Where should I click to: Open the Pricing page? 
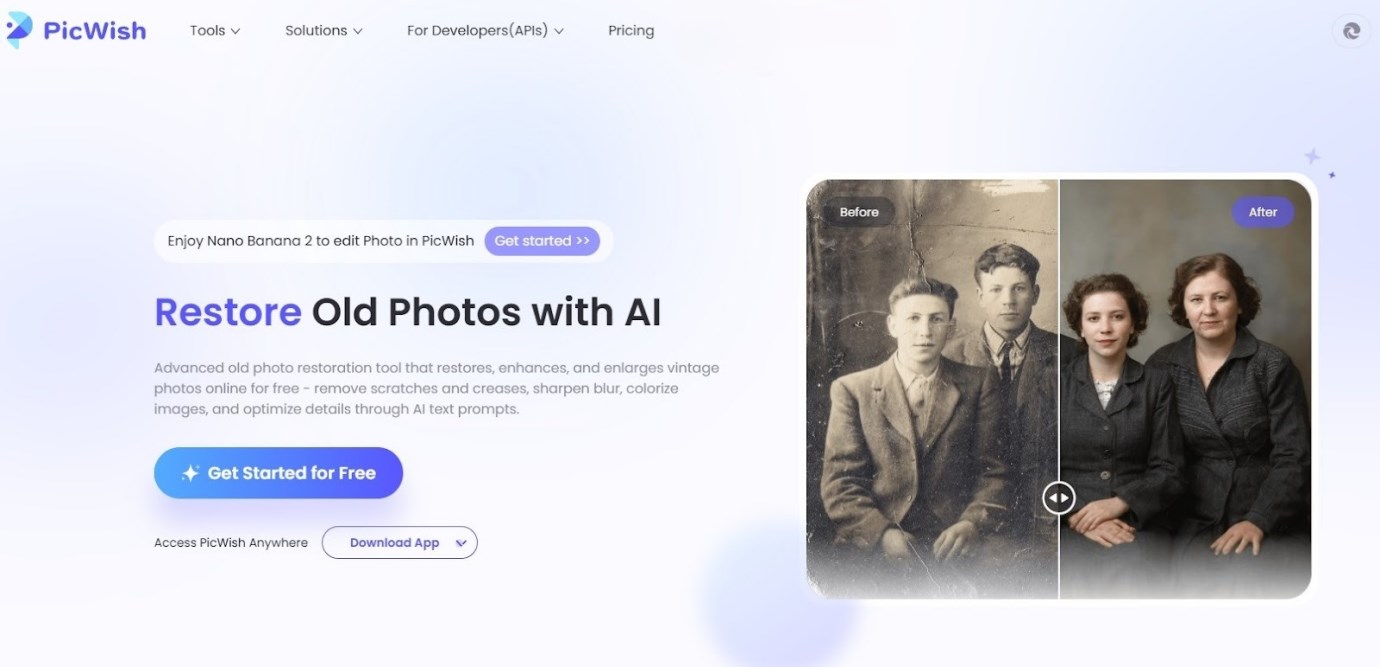tap(631, 31)
